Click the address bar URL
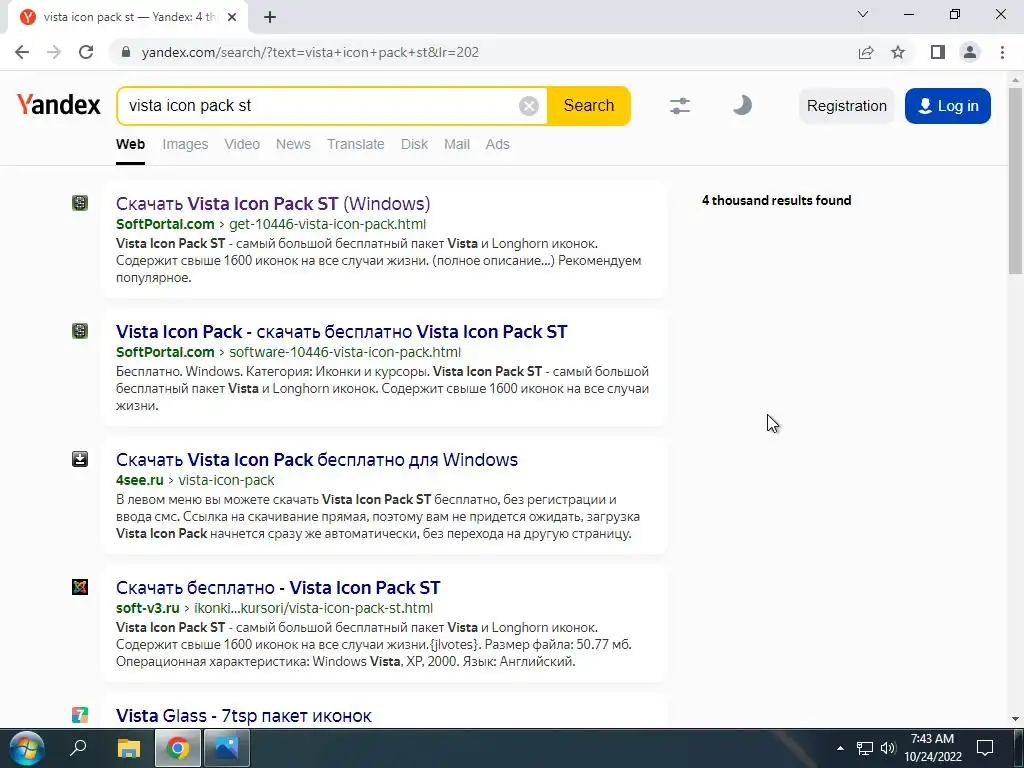The width and height of the screenshot is (1024, 768). click(310, 52)
